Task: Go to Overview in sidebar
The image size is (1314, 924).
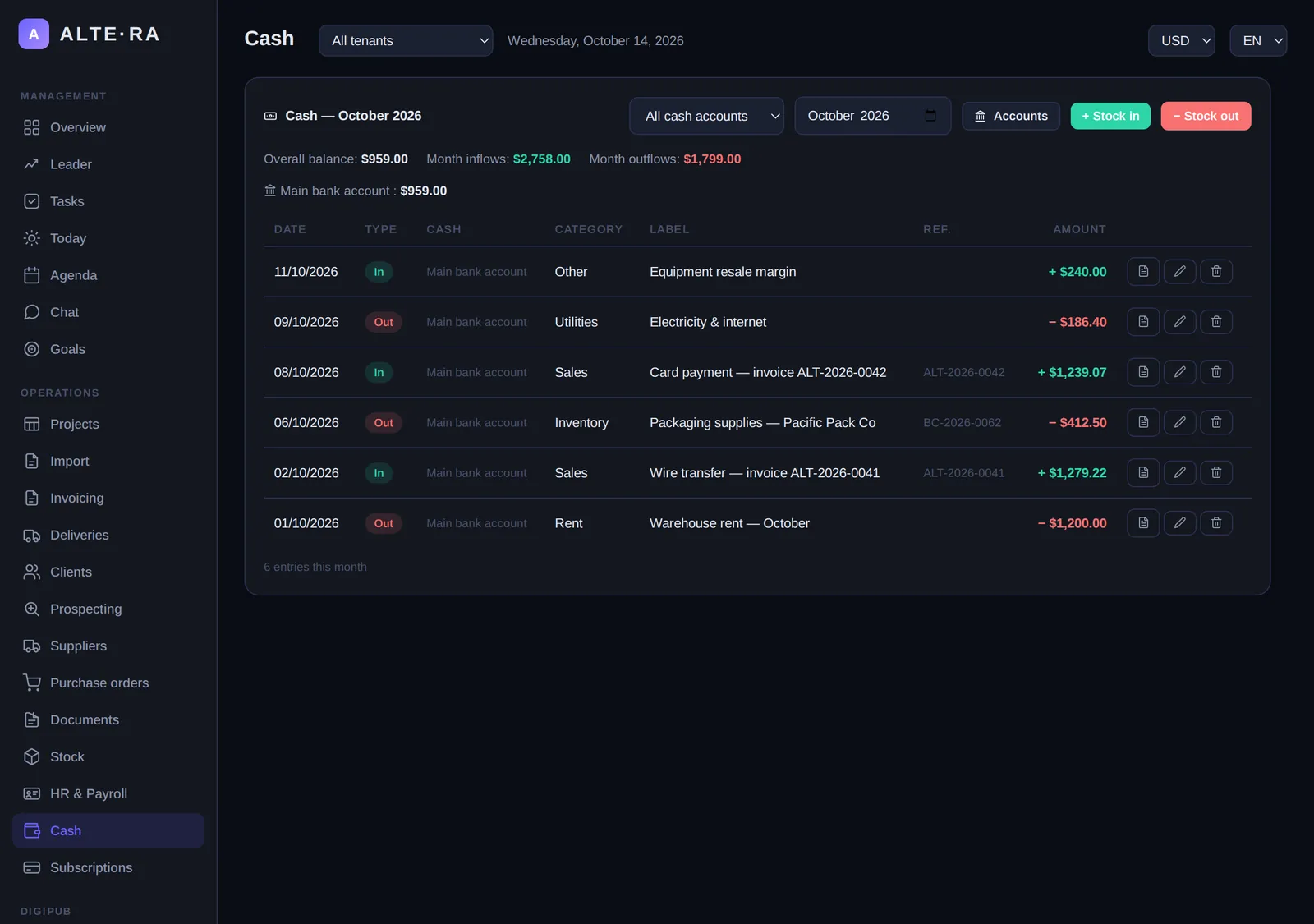Action: click(108, 127)
